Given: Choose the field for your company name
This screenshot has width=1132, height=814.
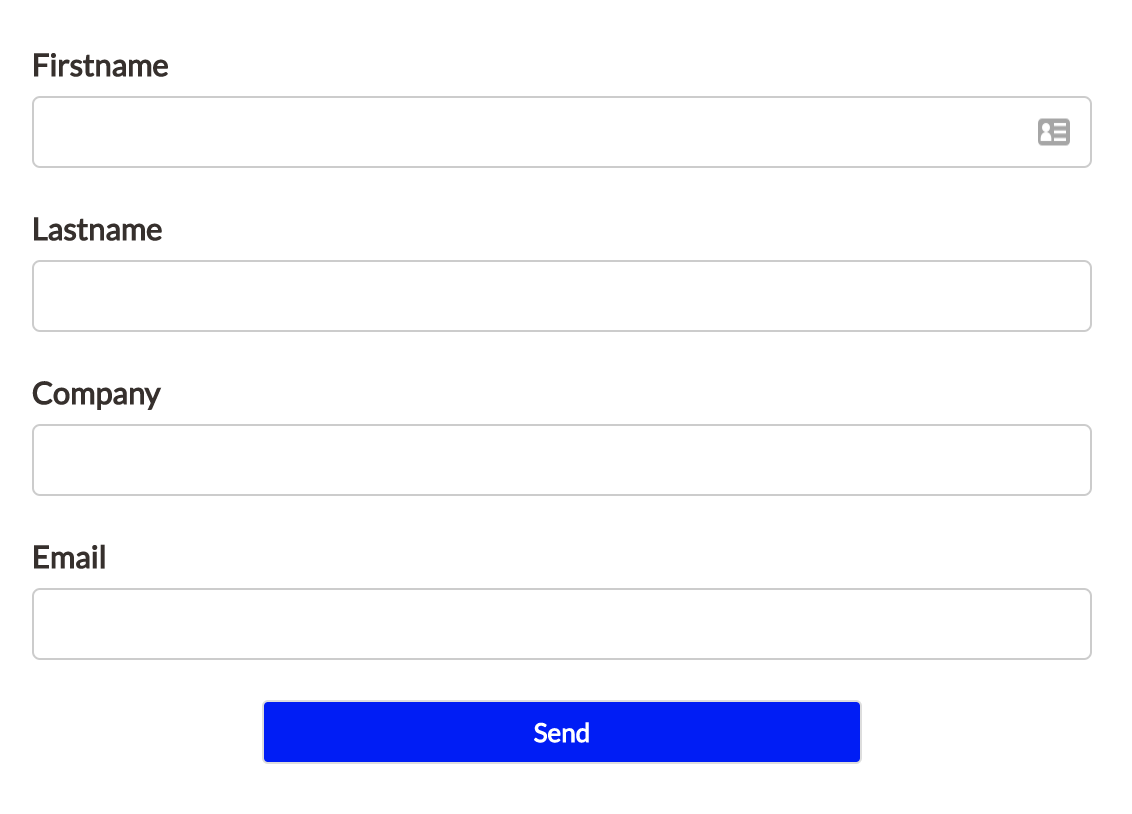Looking at the screenshot, I should tap(562, 460).
